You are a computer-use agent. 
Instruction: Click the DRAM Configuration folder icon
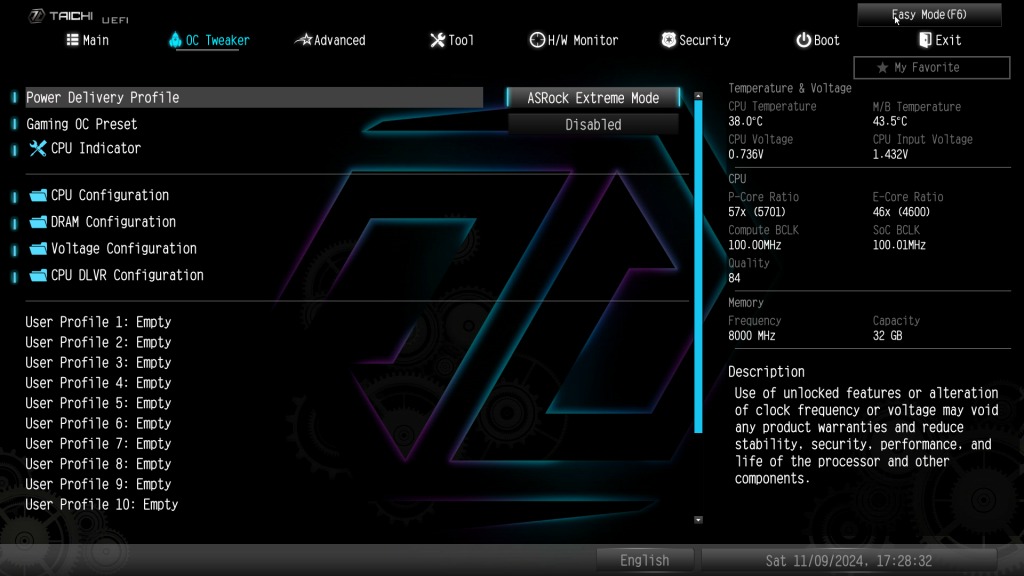(x=39, y=222)
